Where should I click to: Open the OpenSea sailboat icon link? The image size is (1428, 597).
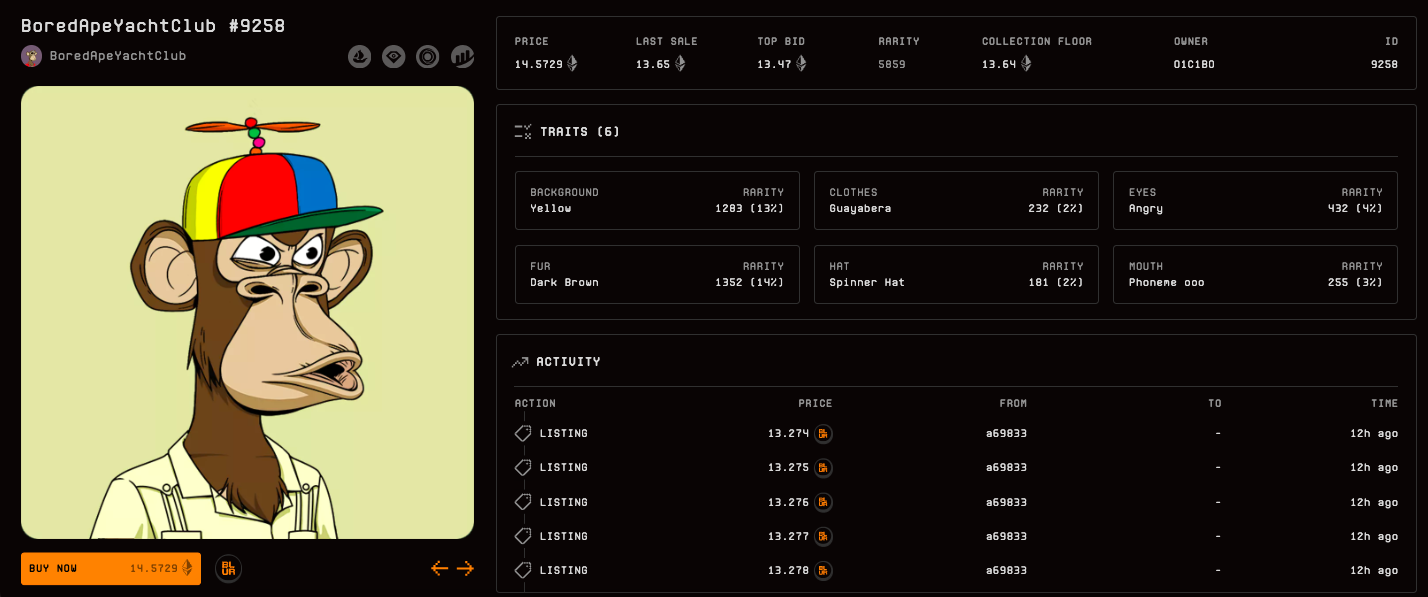click(360, 57)
